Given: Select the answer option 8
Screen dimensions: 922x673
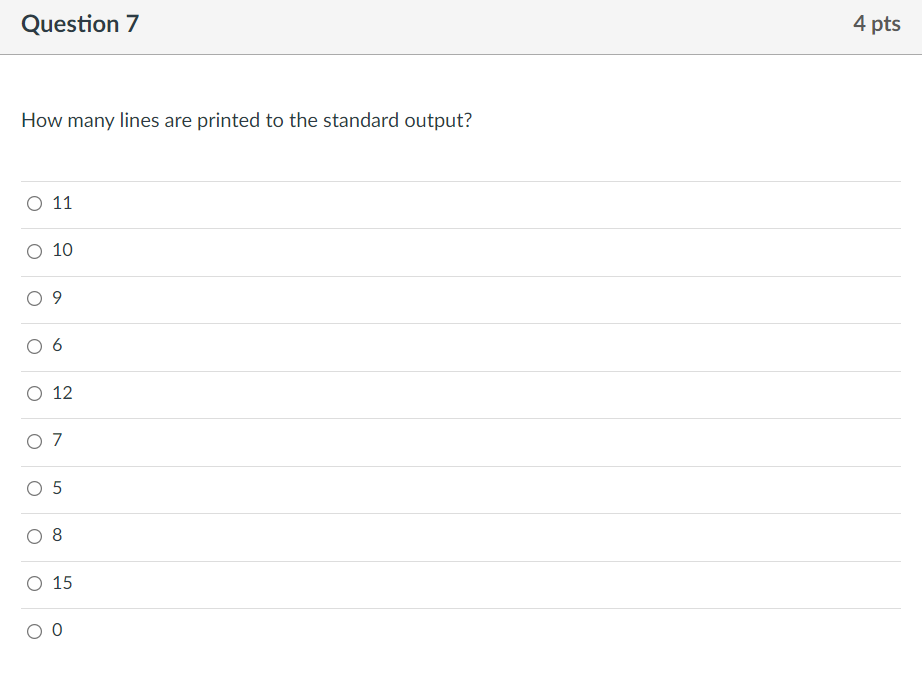Looking at the screenshot, I should click(34, 536).
